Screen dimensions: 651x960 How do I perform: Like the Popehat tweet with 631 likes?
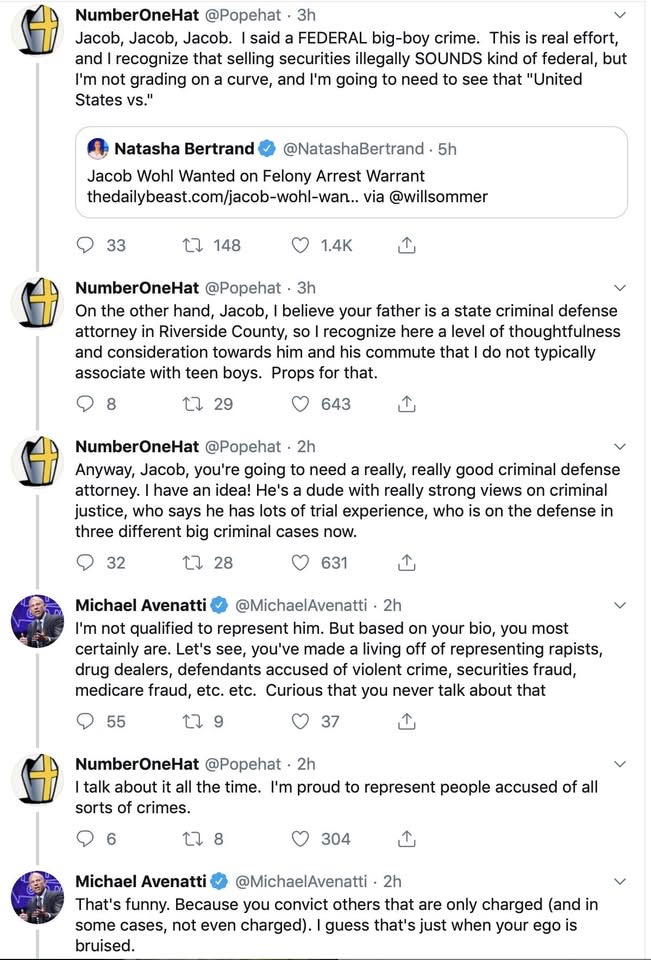pos(300,563)
